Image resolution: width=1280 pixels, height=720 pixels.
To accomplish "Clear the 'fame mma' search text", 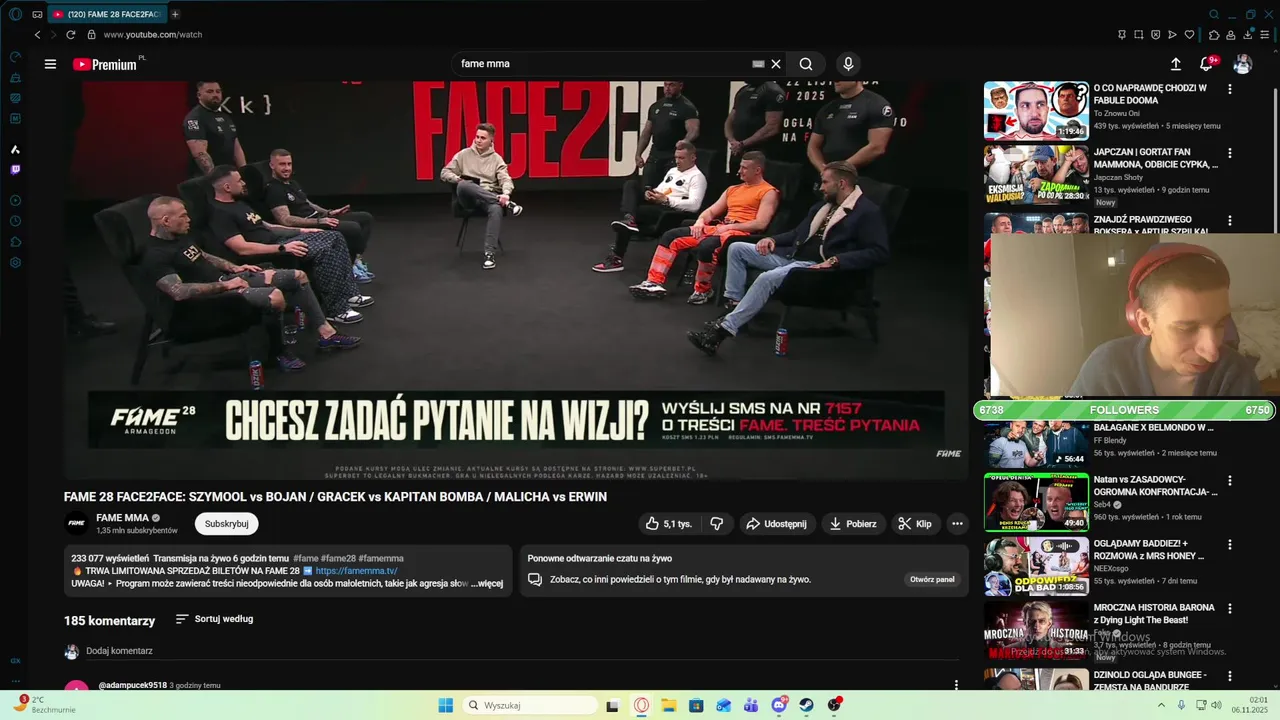I will tap(776, 64).
